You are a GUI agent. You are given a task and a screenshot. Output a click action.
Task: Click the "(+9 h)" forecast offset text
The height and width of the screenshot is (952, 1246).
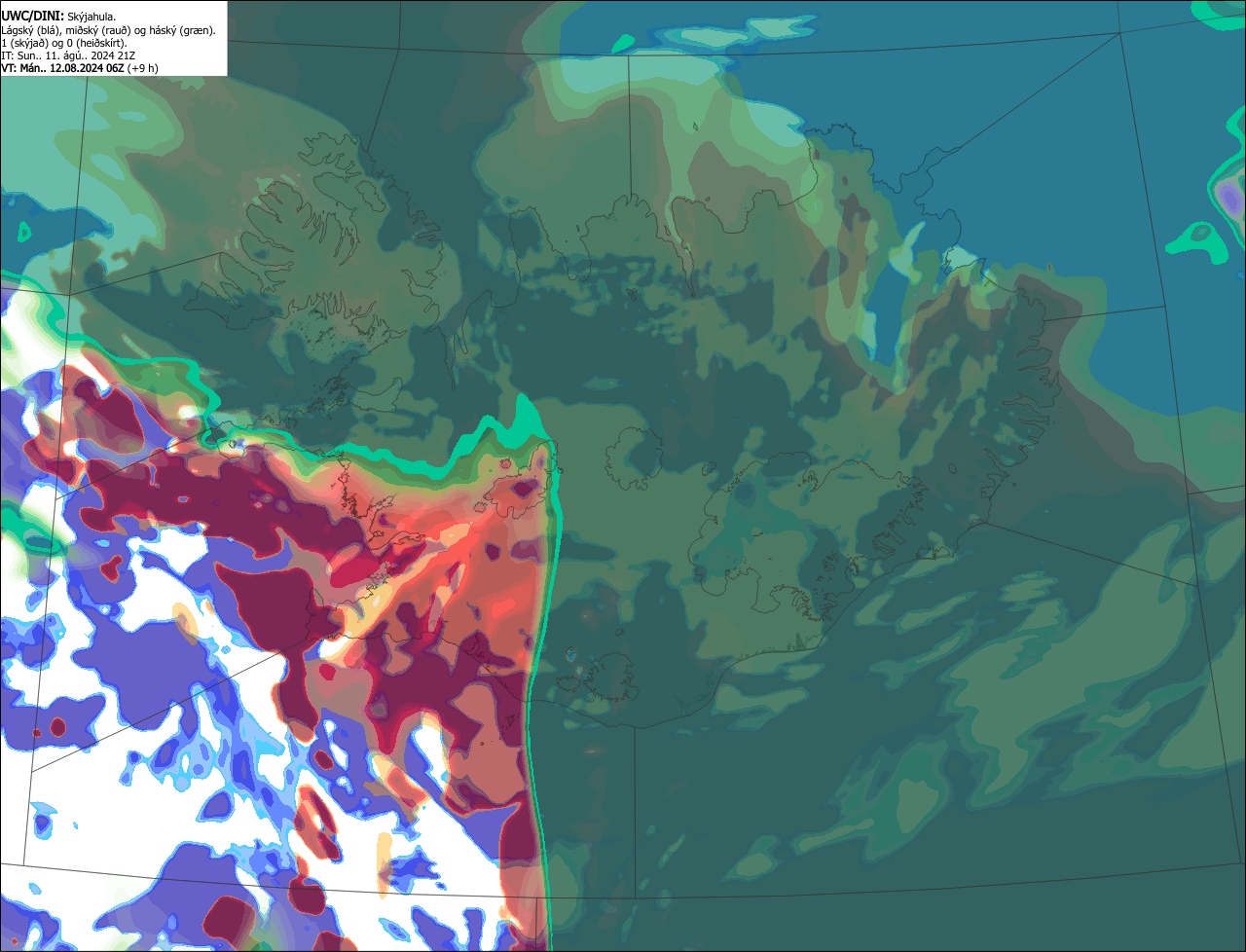(142, 68)
